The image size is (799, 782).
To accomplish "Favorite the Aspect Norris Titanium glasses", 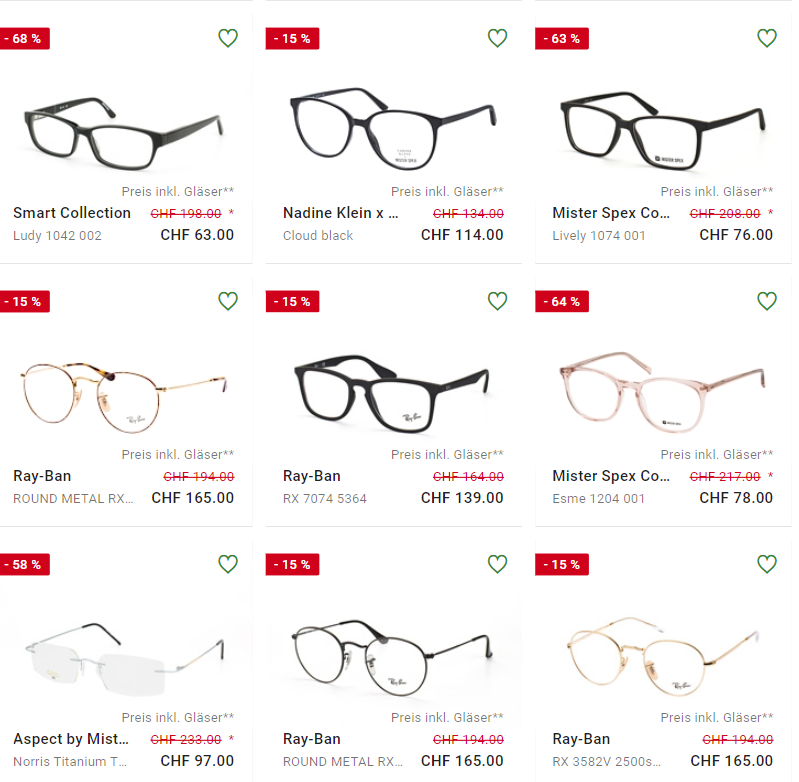I will point(228,563).
